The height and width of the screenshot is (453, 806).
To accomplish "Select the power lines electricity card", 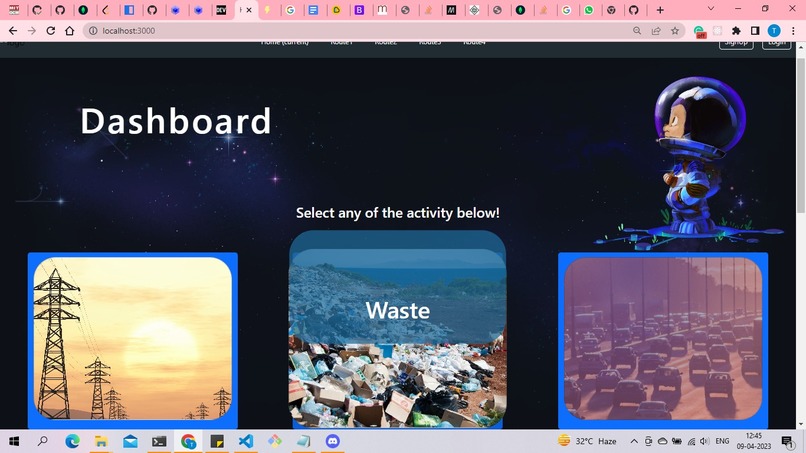I will [x=133, y=340].
